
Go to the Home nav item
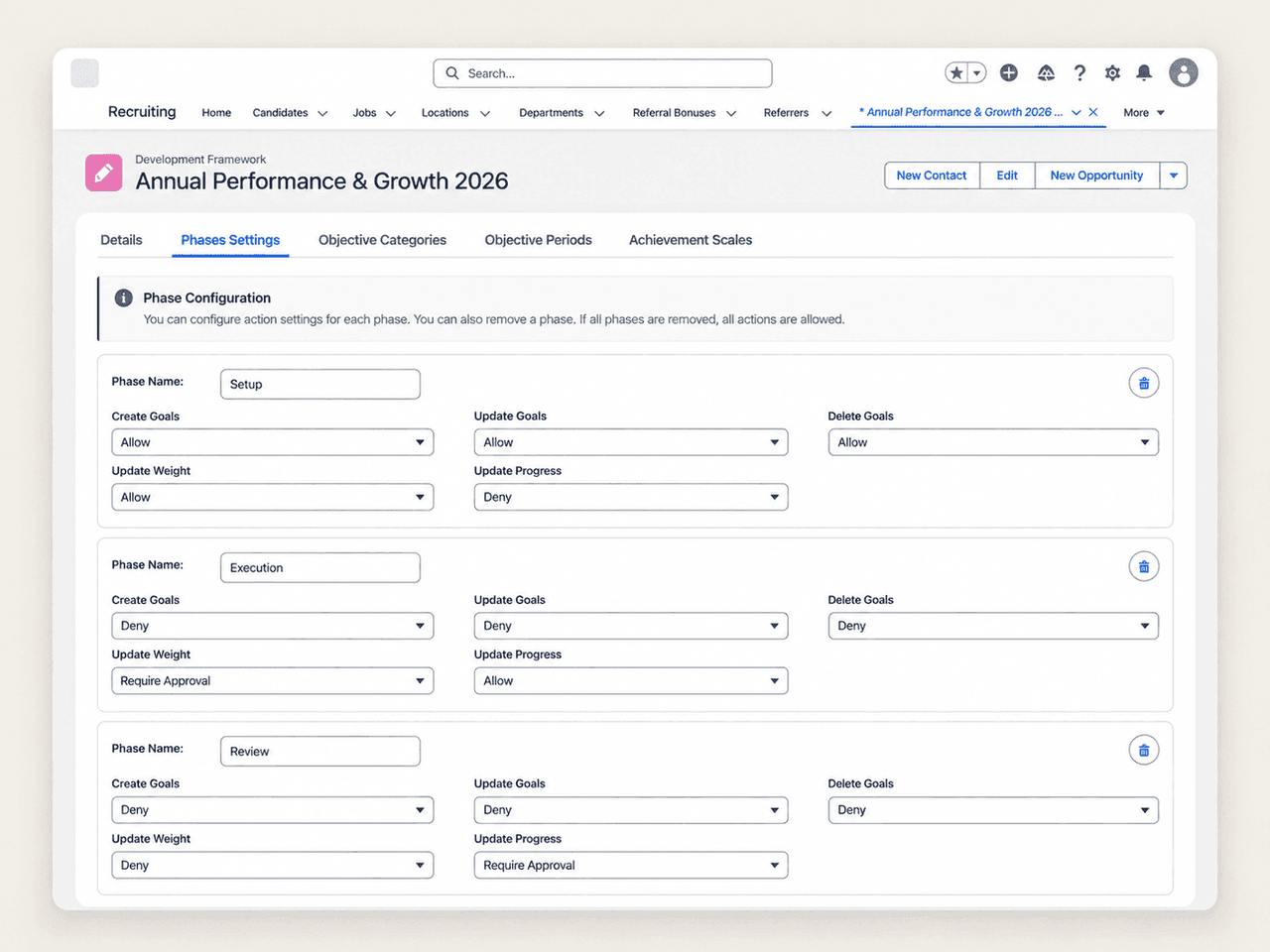point(216,113)
